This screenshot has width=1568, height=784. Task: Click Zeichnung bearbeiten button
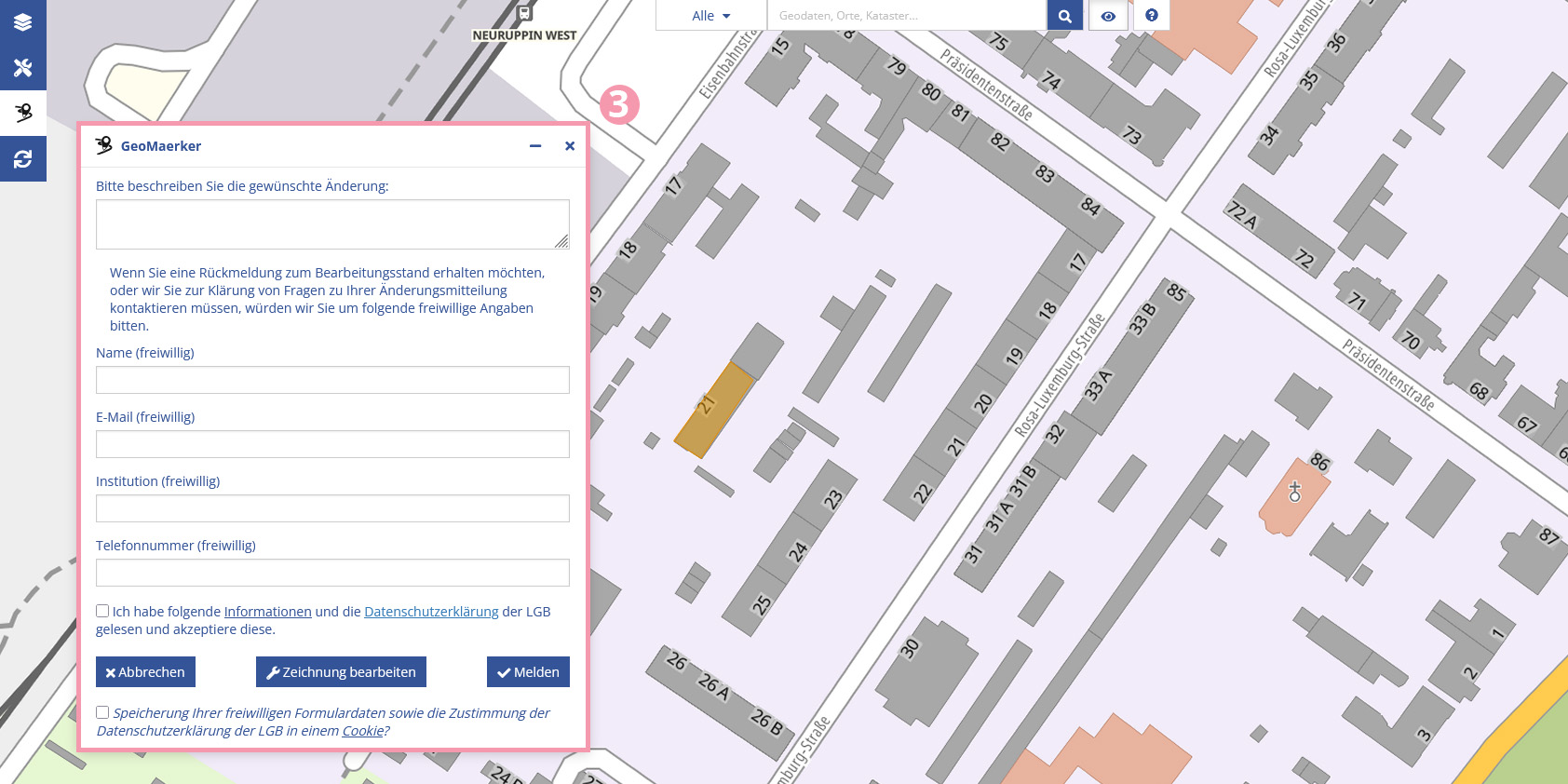point(341,672)
